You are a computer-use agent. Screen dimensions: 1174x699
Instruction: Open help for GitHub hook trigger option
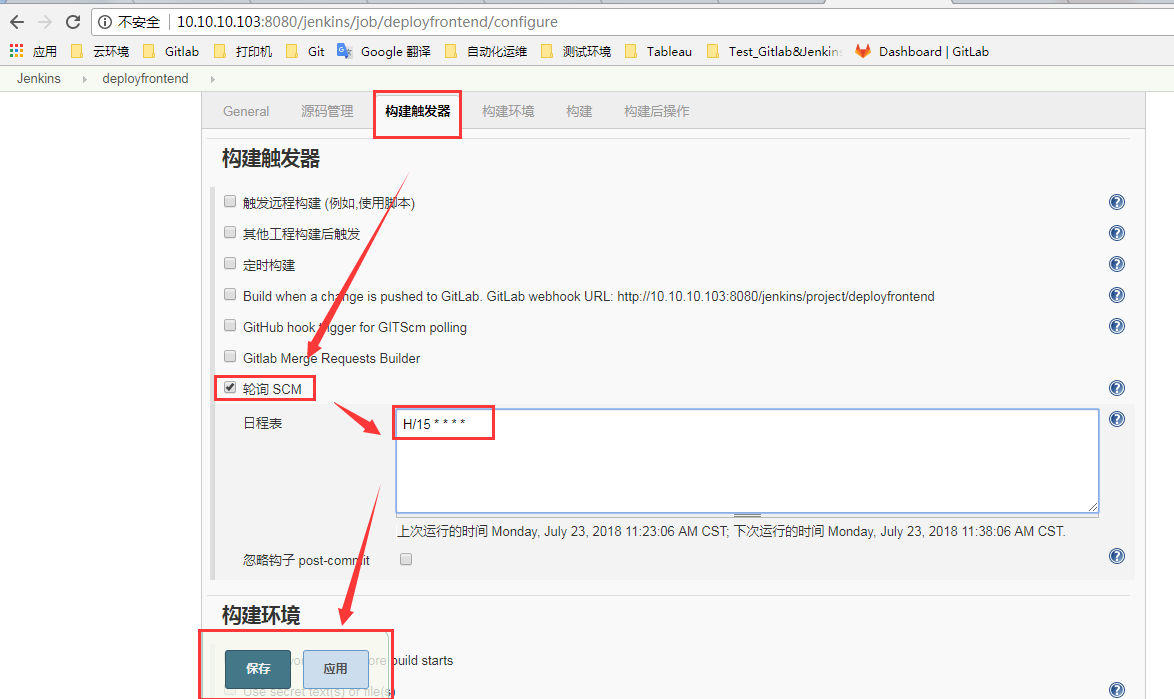(1116, 326)
